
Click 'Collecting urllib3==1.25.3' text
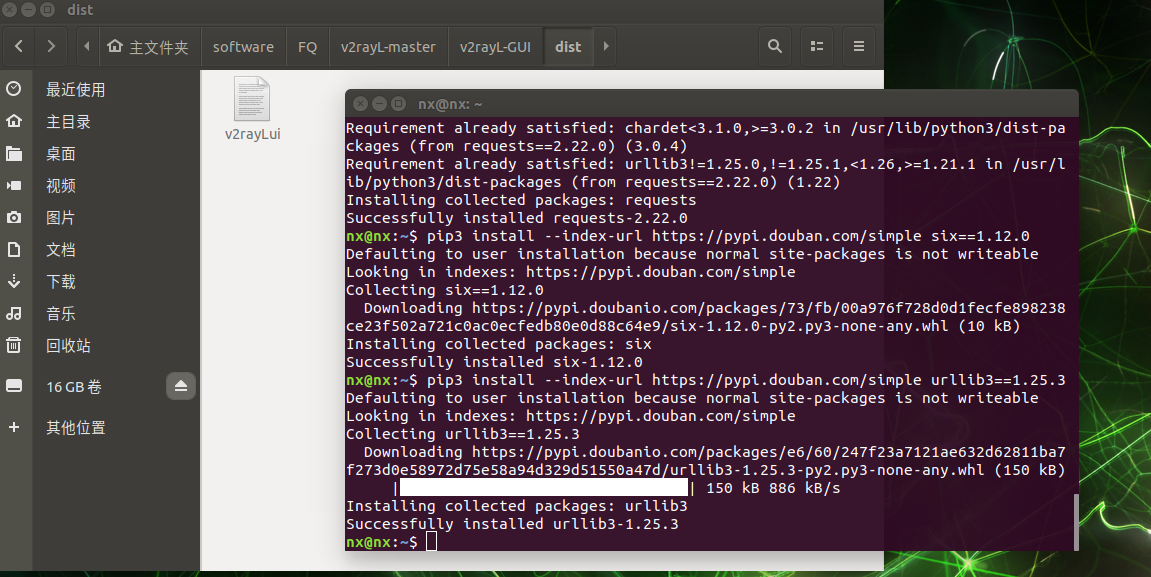point(463,434)
